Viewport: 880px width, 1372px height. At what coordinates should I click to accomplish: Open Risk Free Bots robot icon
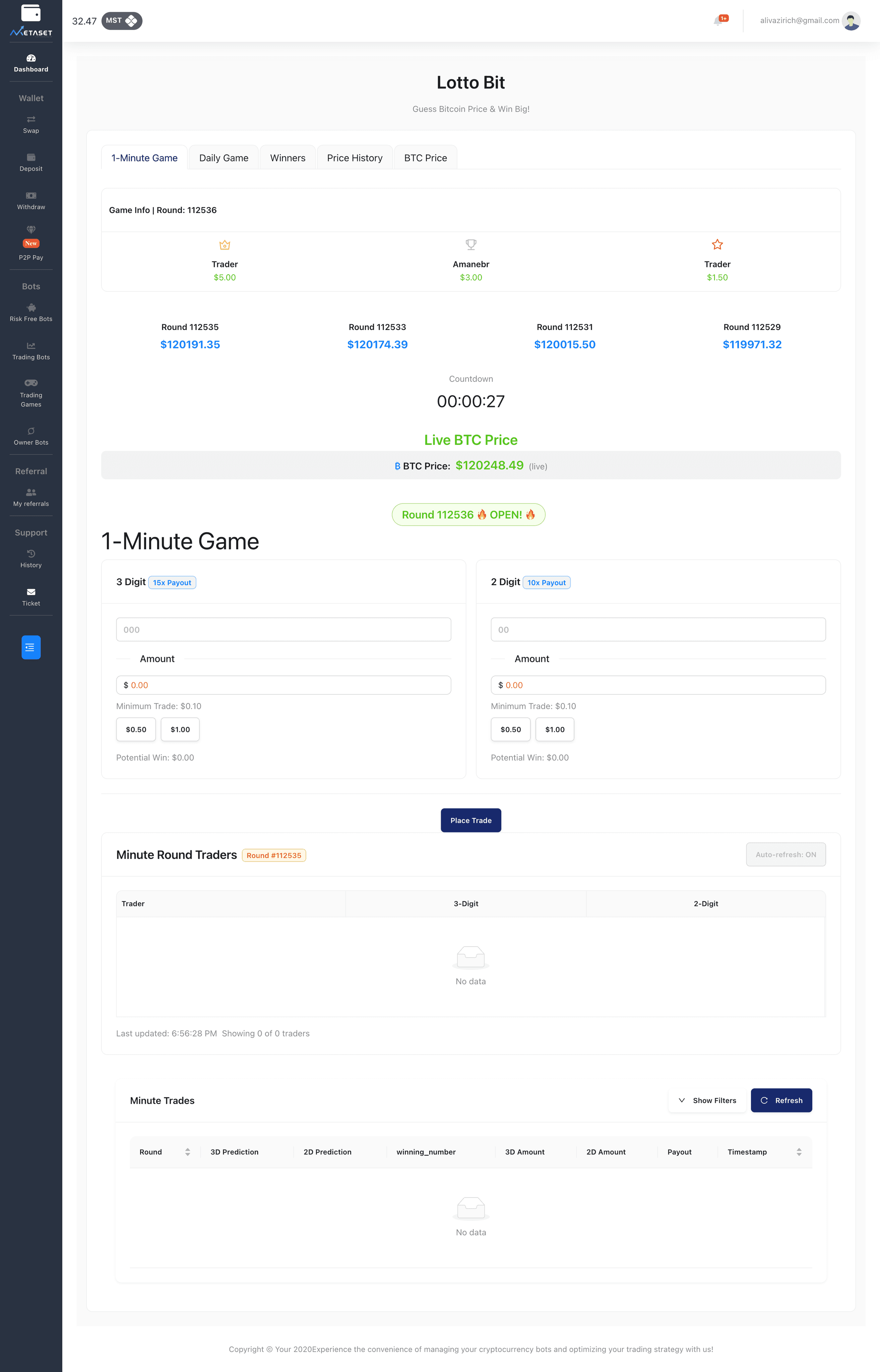tap(31, 308)
